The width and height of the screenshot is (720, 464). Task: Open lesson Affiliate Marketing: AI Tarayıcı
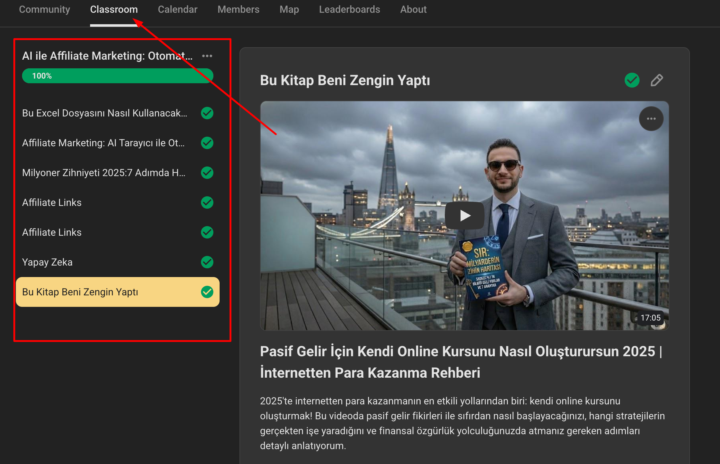(103, 143)
